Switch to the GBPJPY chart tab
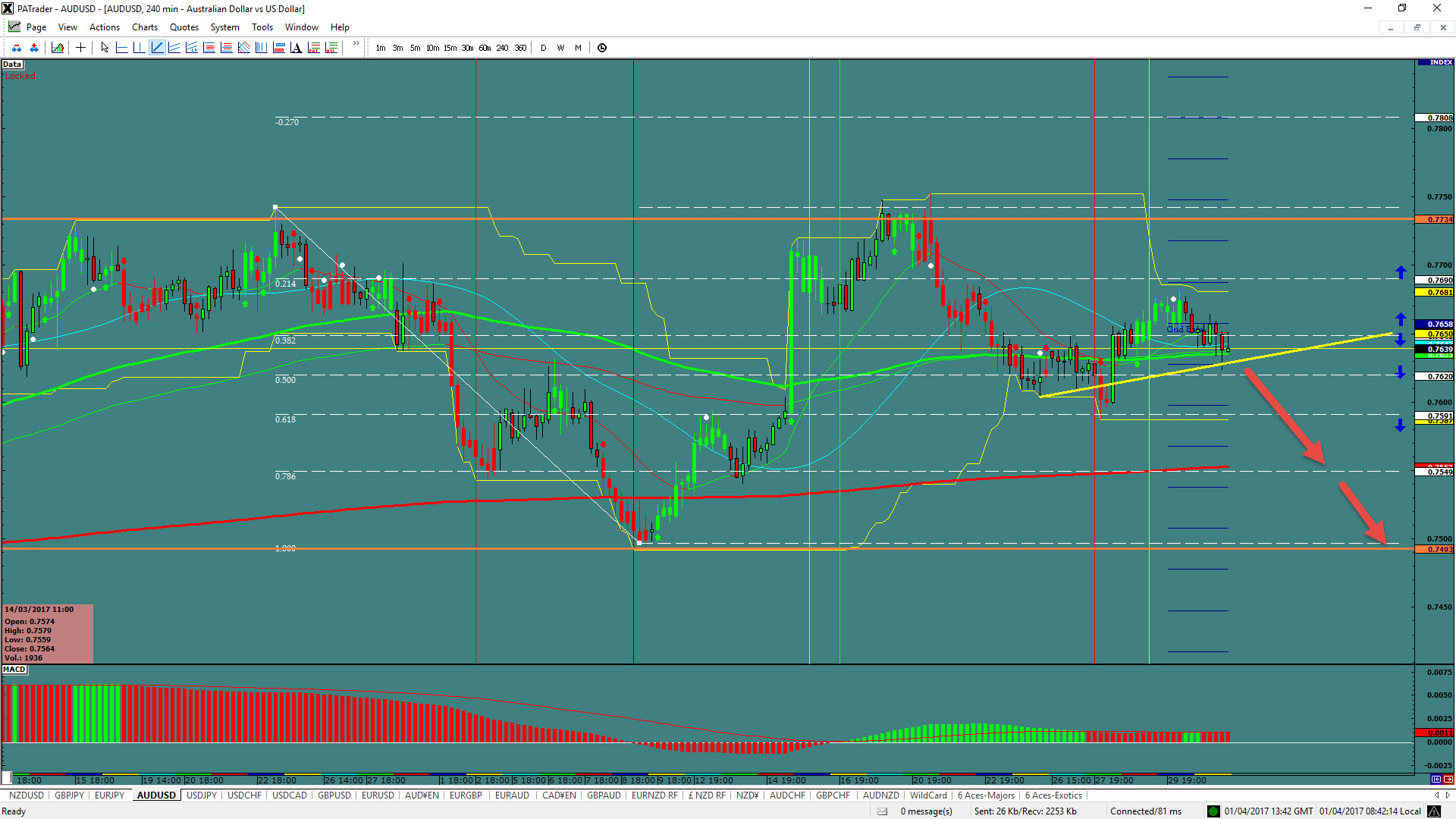 [70, 795]
